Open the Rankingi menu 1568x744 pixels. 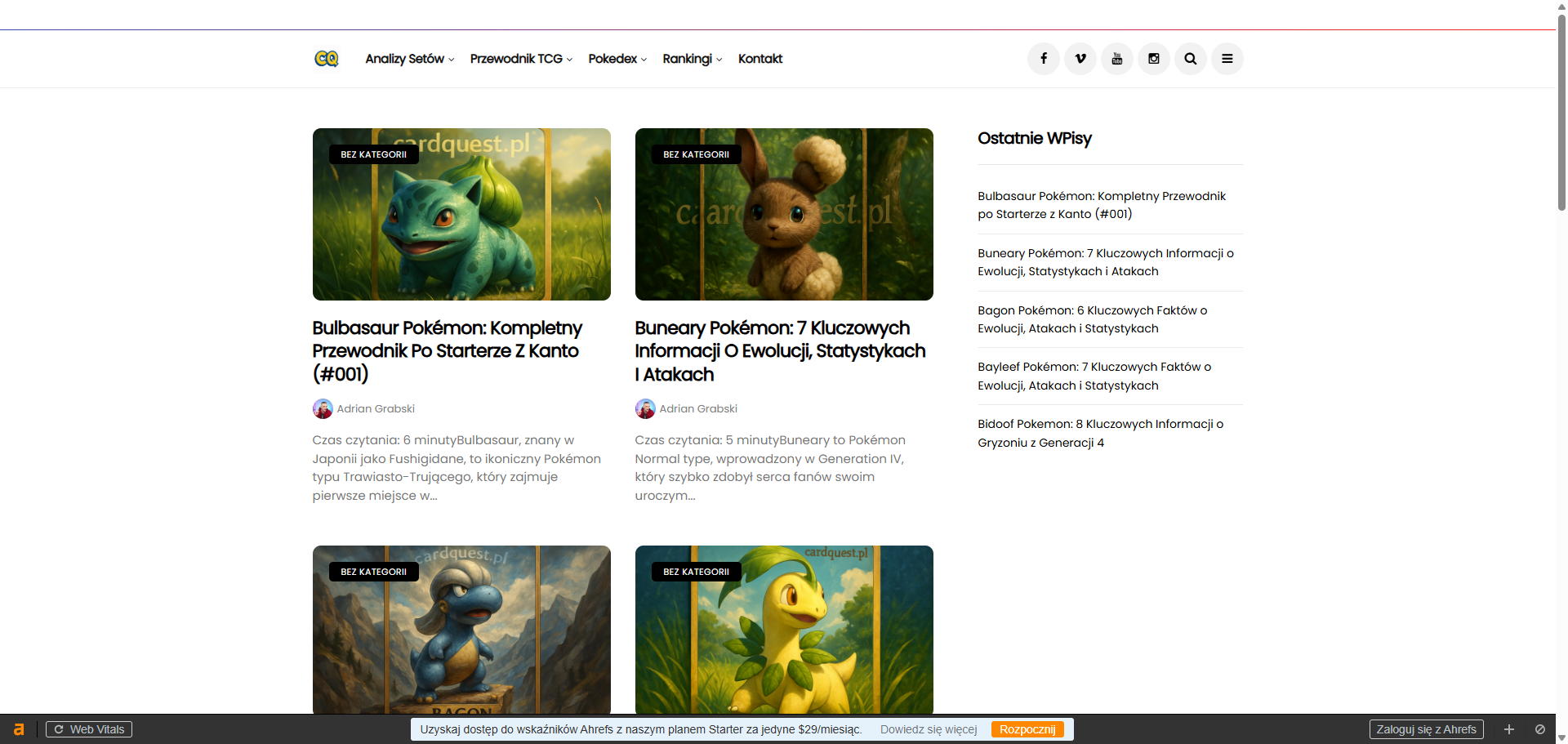coord(692,59)
